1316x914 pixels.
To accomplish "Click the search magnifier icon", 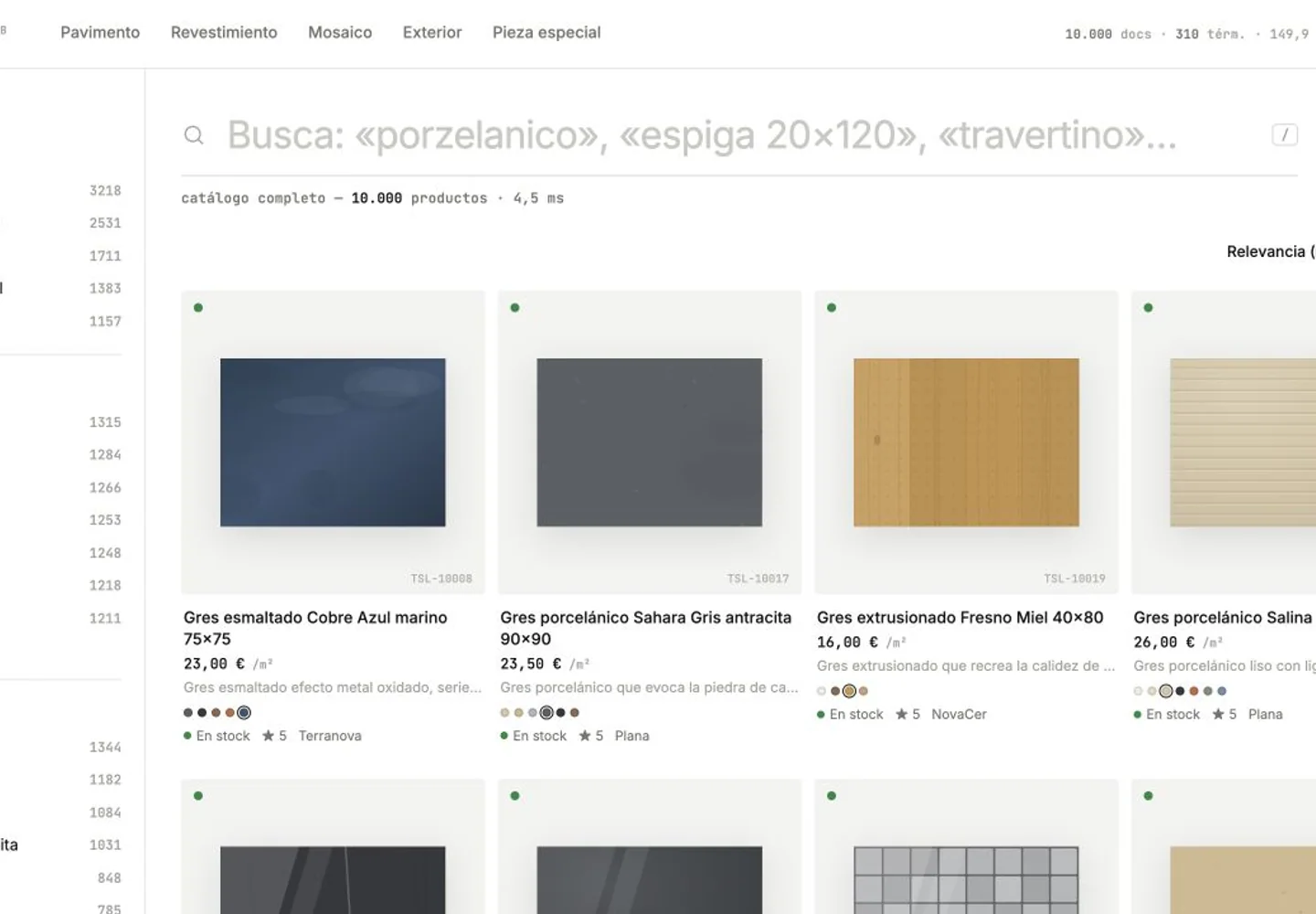I will [x=194, y=135].
